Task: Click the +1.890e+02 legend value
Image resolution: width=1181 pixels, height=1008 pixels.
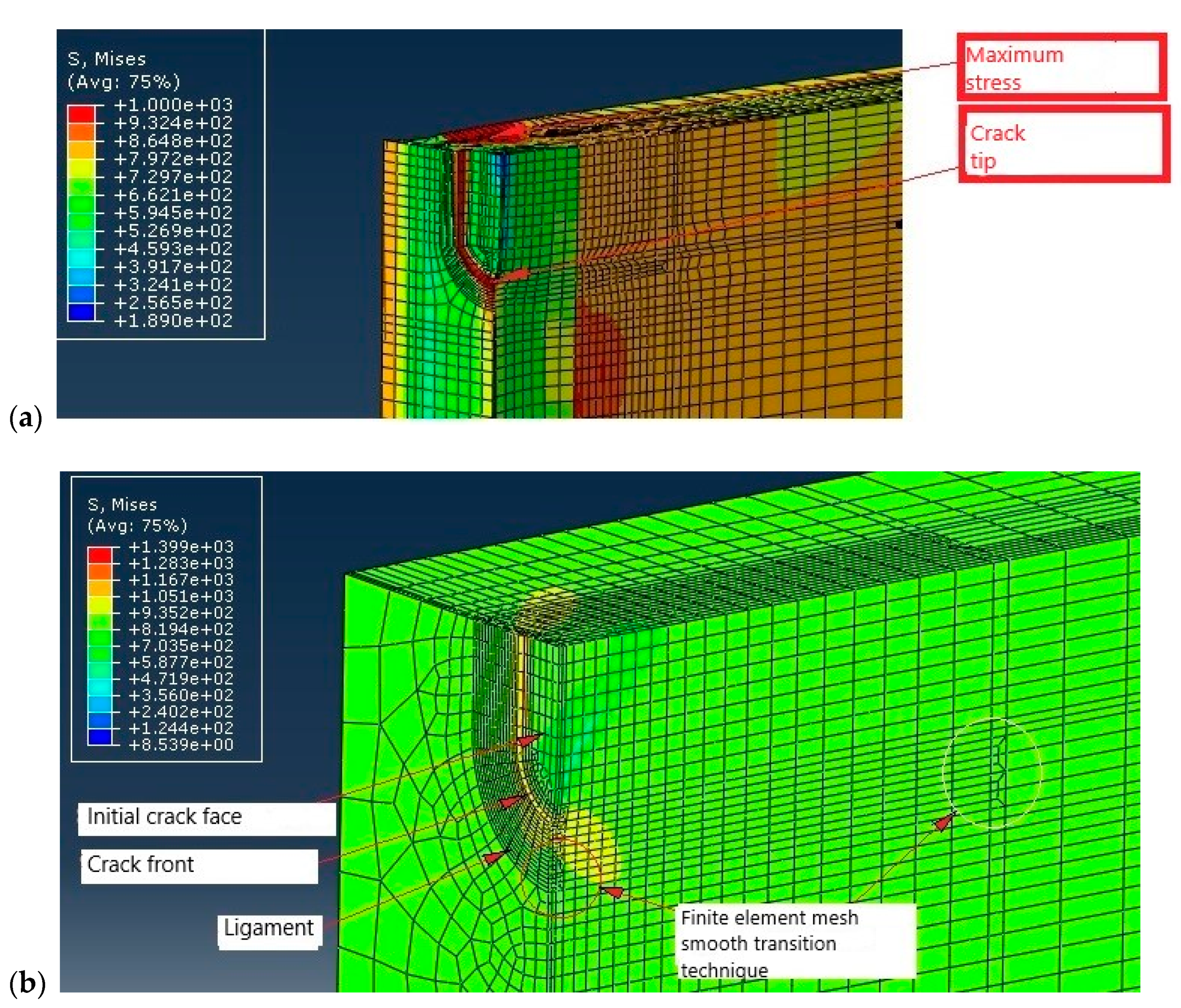Action: [x=173, y=321]
